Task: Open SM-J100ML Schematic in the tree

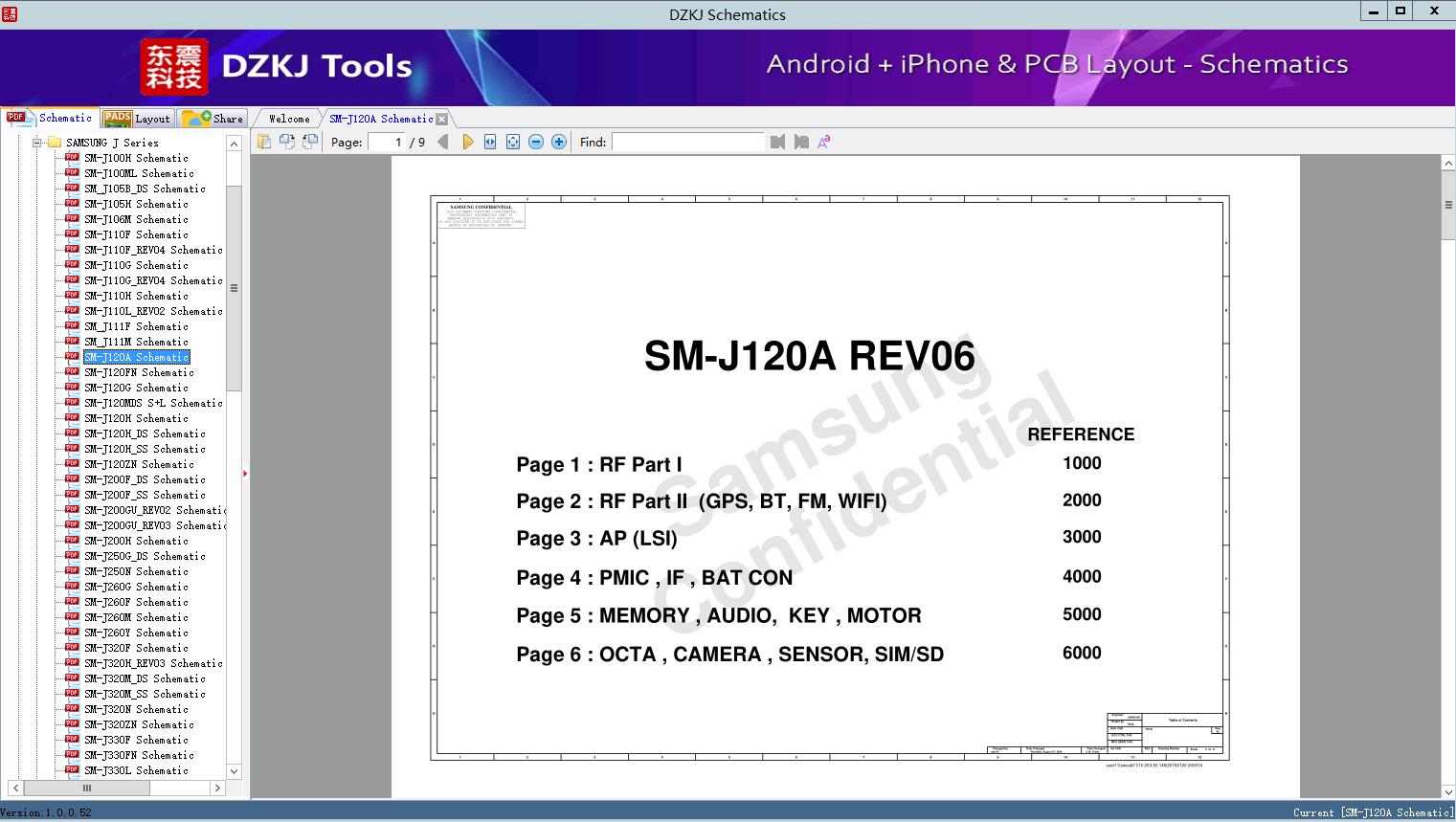Action: coord(139,173)
